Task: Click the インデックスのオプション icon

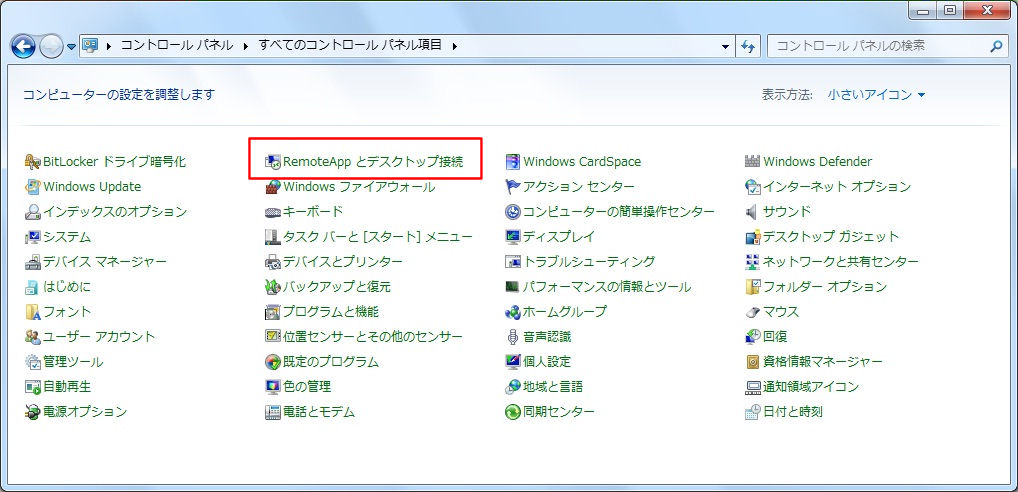Action: point(32,212)
